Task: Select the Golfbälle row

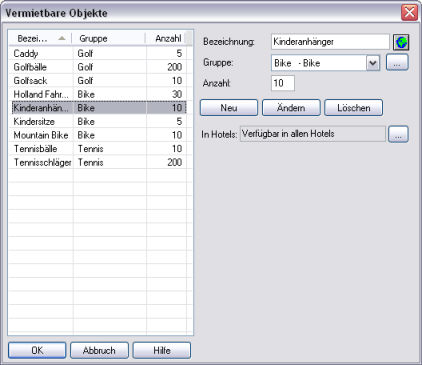Action: tap(99, 67)
